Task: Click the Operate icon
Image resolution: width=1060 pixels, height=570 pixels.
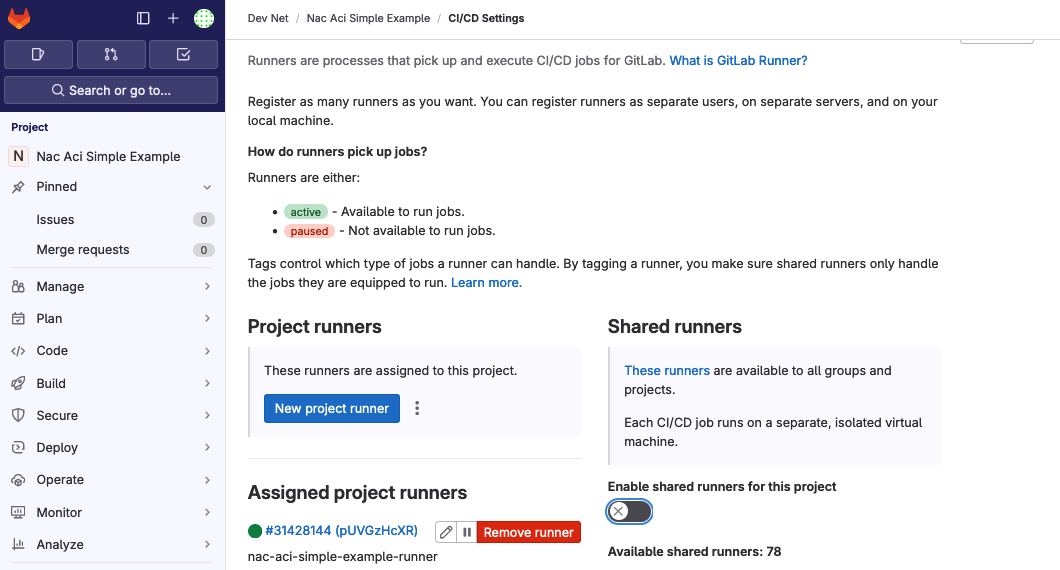Action: 18,480
